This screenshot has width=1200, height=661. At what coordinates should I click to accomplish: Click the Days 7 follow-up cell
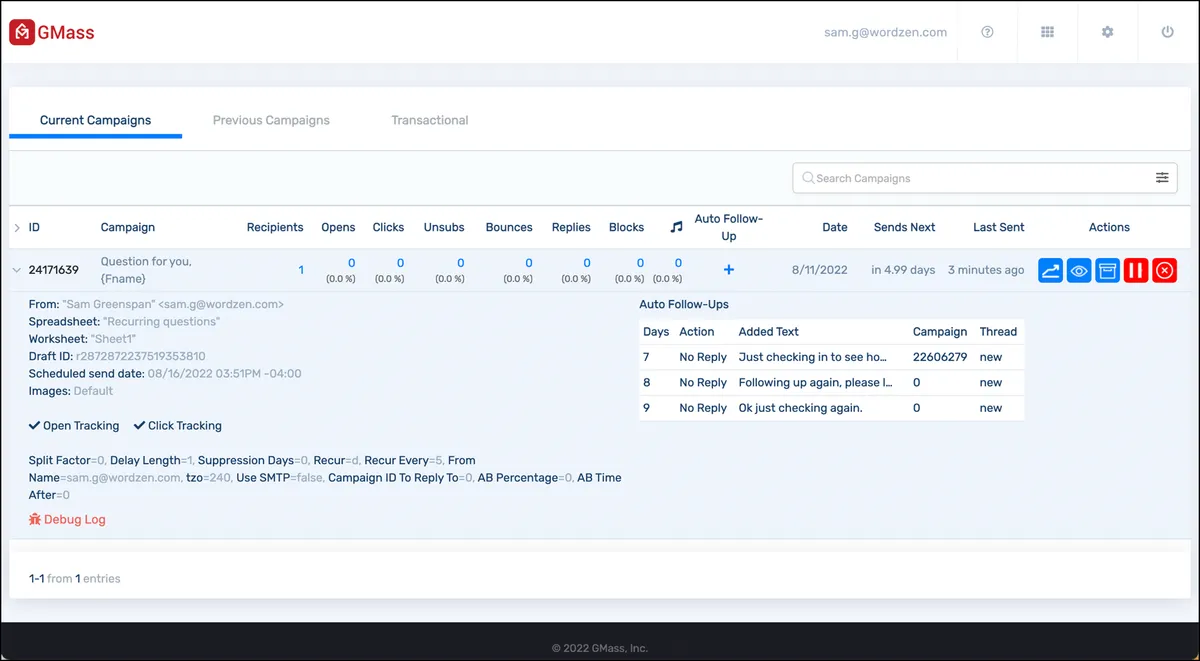click(x=646, y=357)
